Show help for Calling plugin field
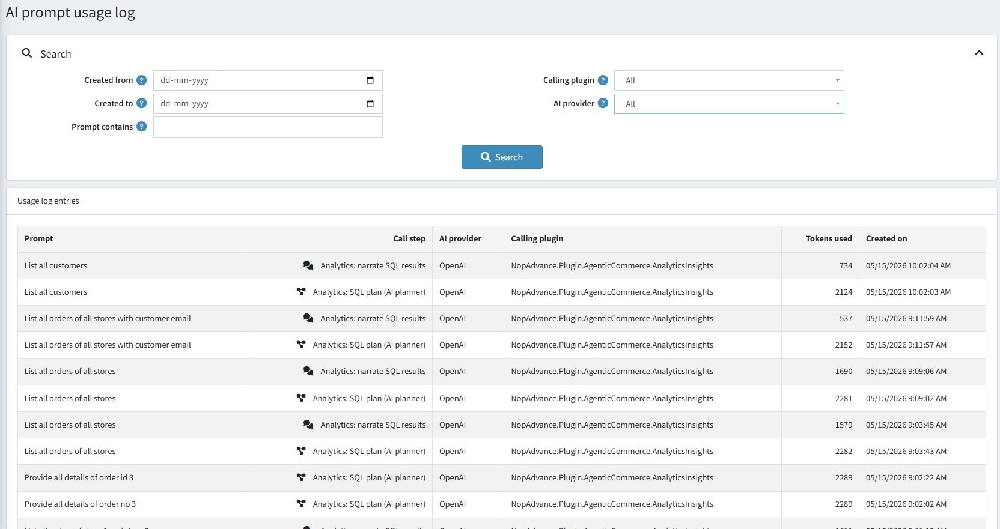 [x=603, y=80]
